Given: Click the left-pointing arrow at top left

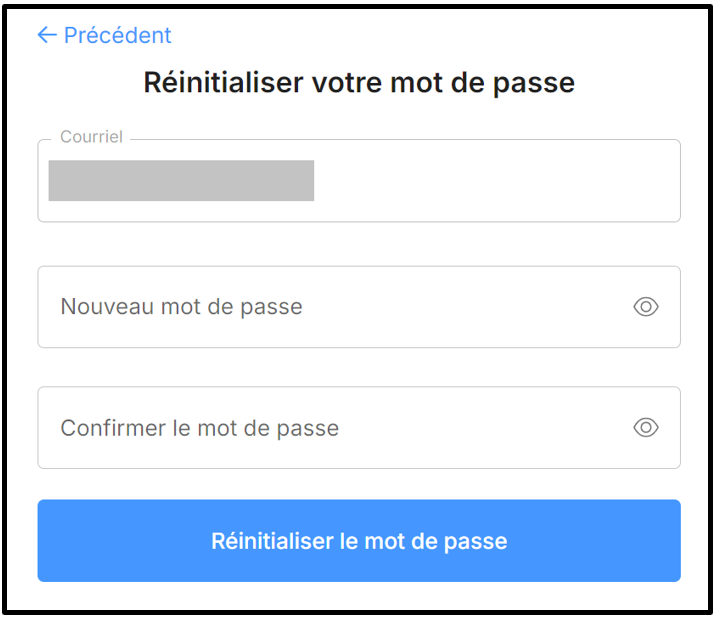Looking at the screenshot, I should pyautogui.click(x=46, y=35).
